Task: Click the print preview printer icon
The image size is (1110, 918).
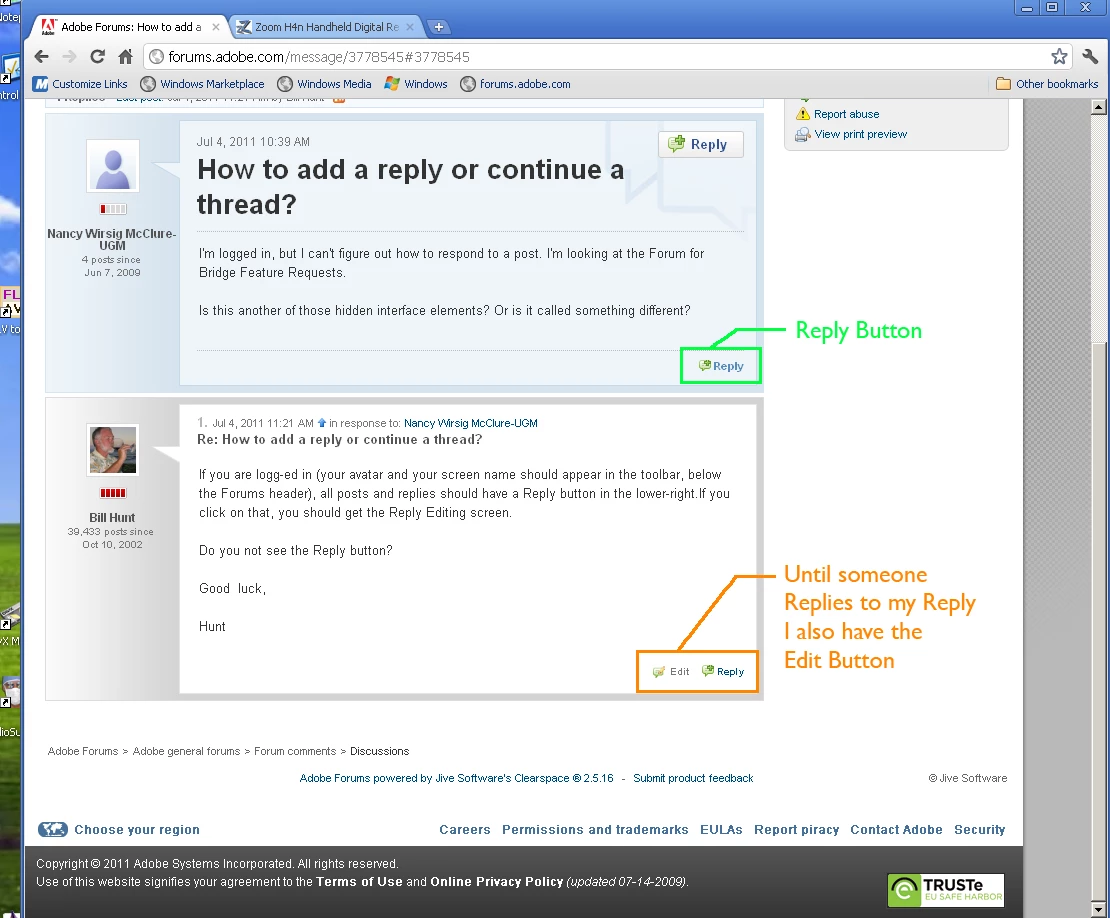Action: tap(802, 134)
